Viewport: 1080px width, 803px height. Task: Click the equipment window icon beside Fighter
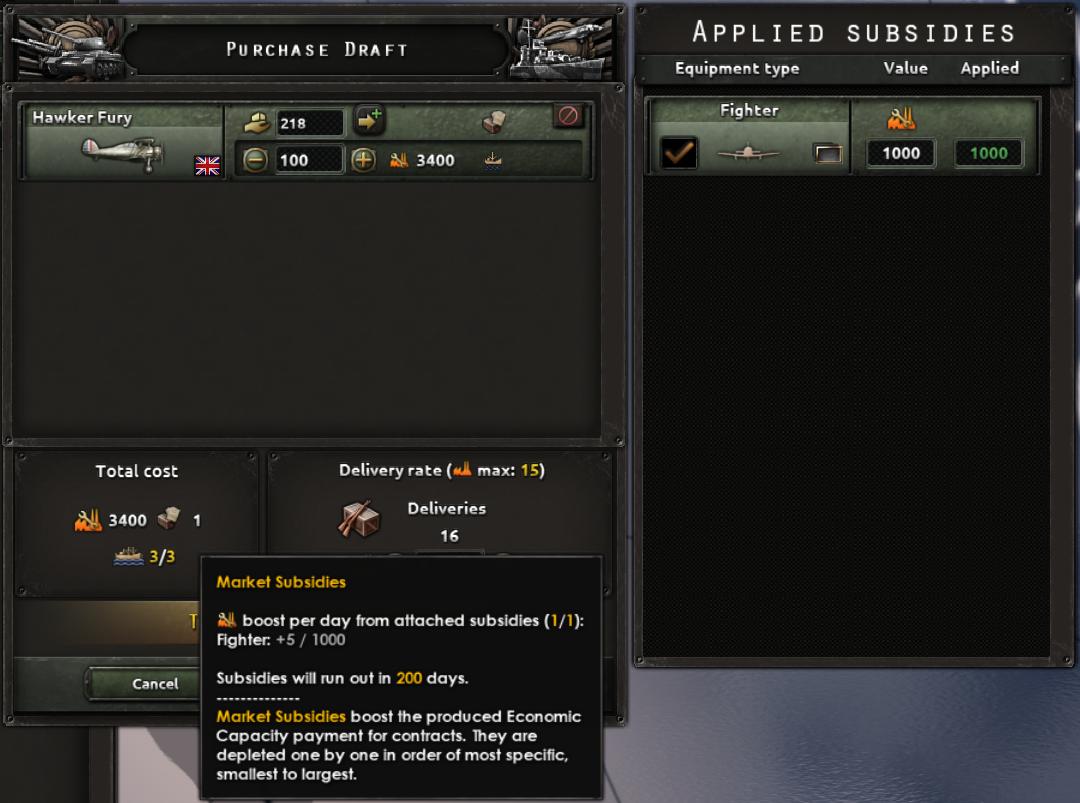(x=827, y=153)
